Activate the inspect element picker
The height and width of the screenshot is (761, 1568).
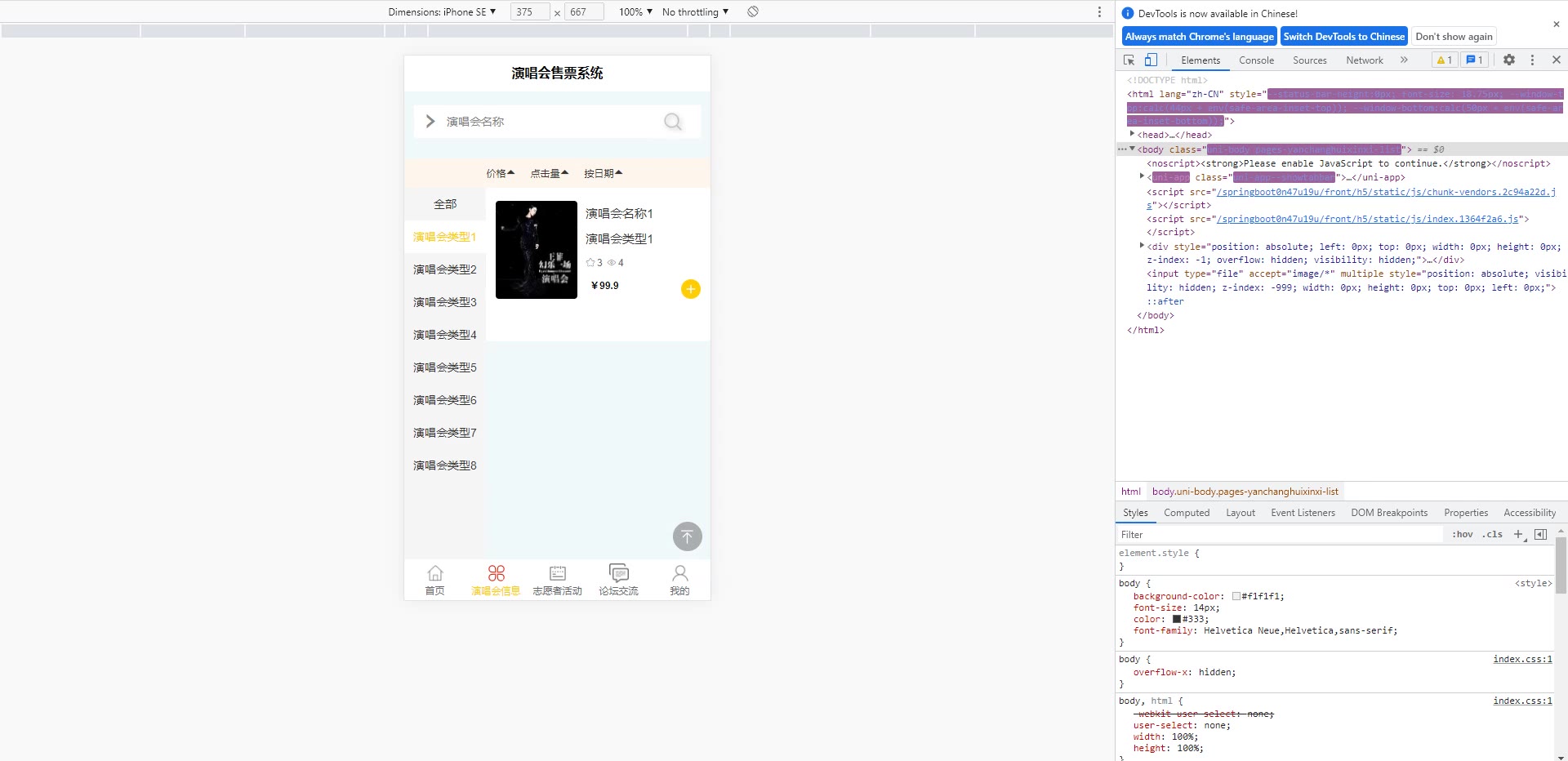[x=1129, y=60]
